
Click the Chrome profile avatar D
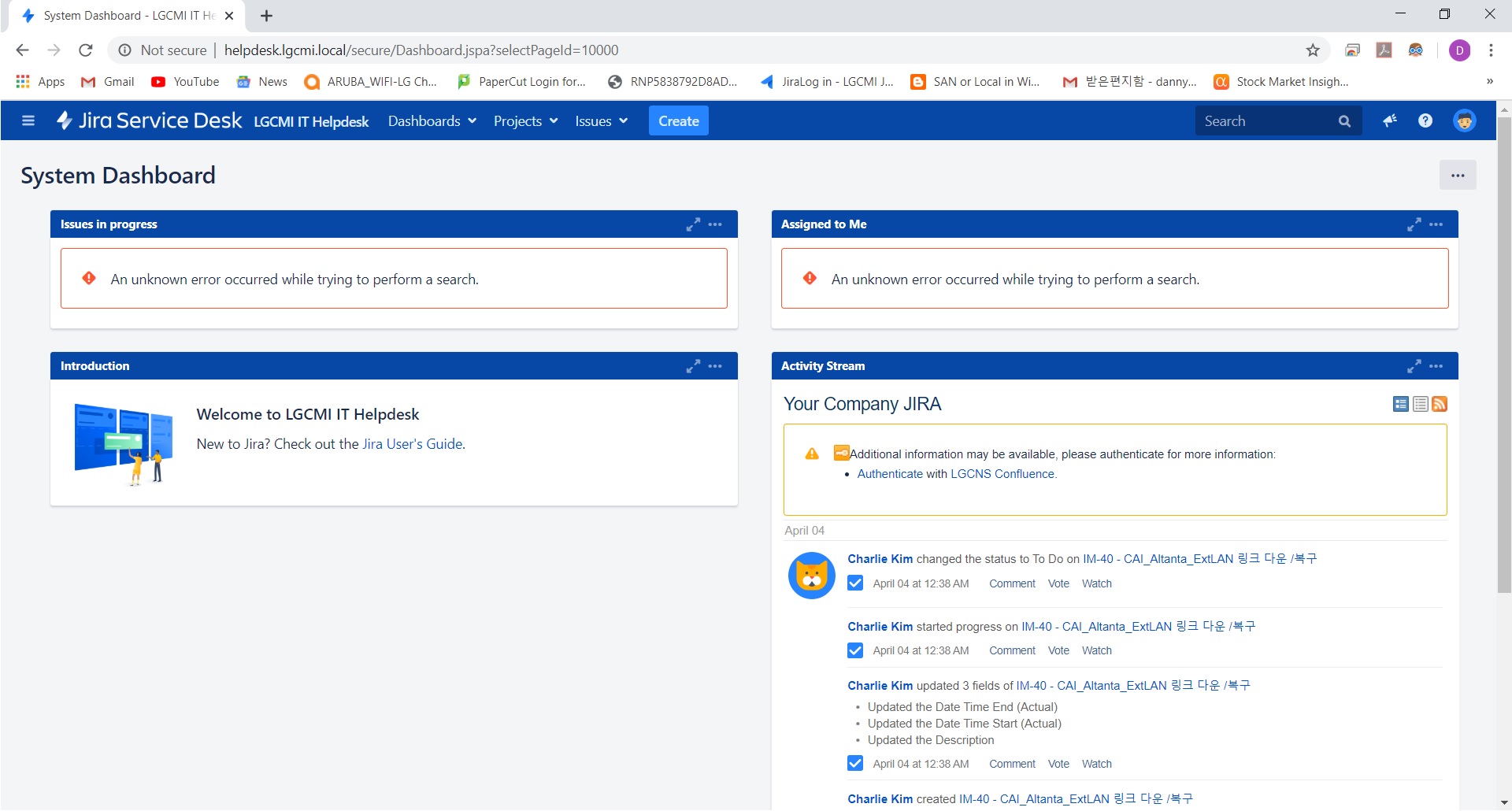pos(1459,50)
